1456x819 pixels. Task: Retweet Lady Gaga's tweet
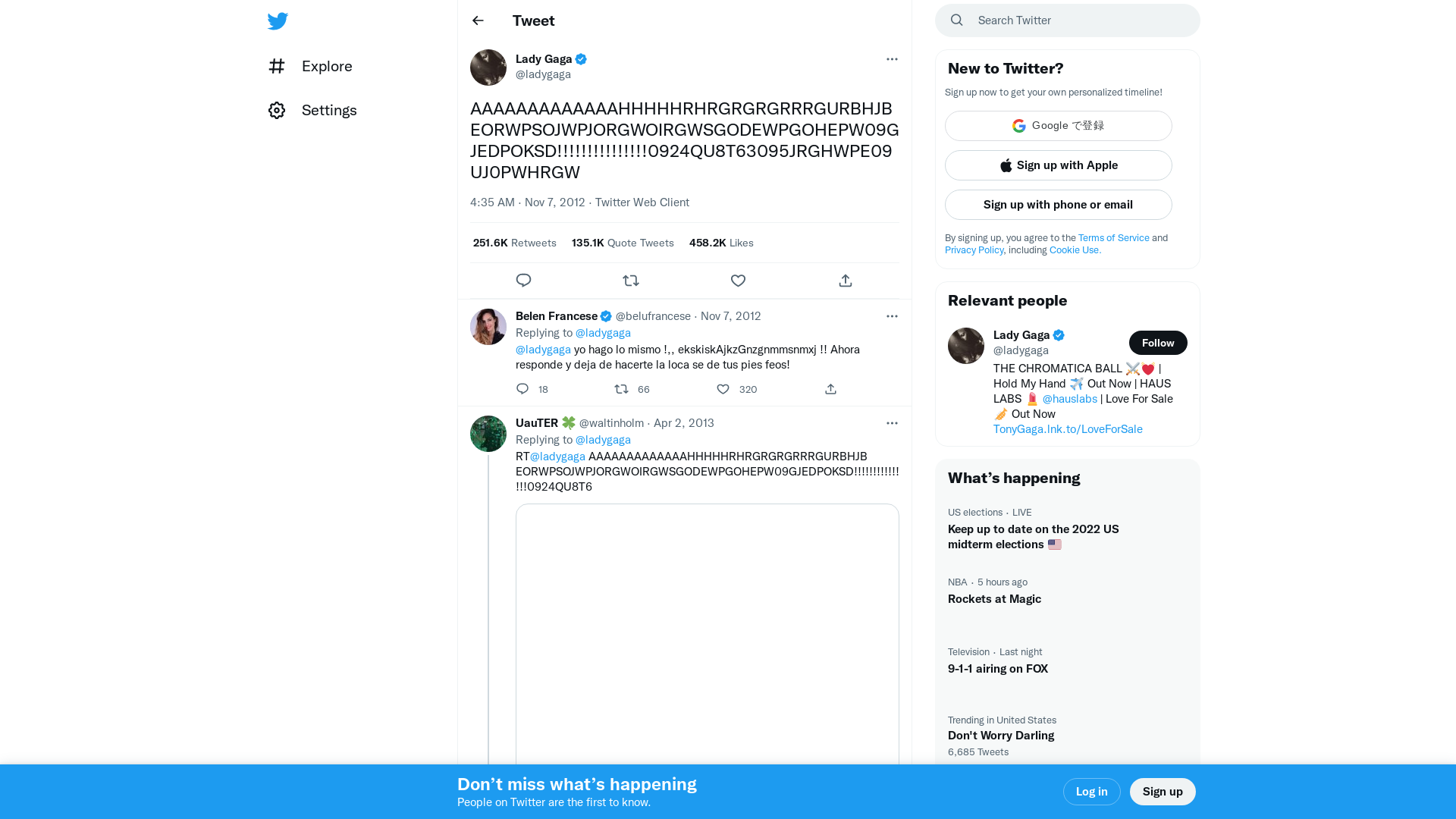(x=631, y=280)
